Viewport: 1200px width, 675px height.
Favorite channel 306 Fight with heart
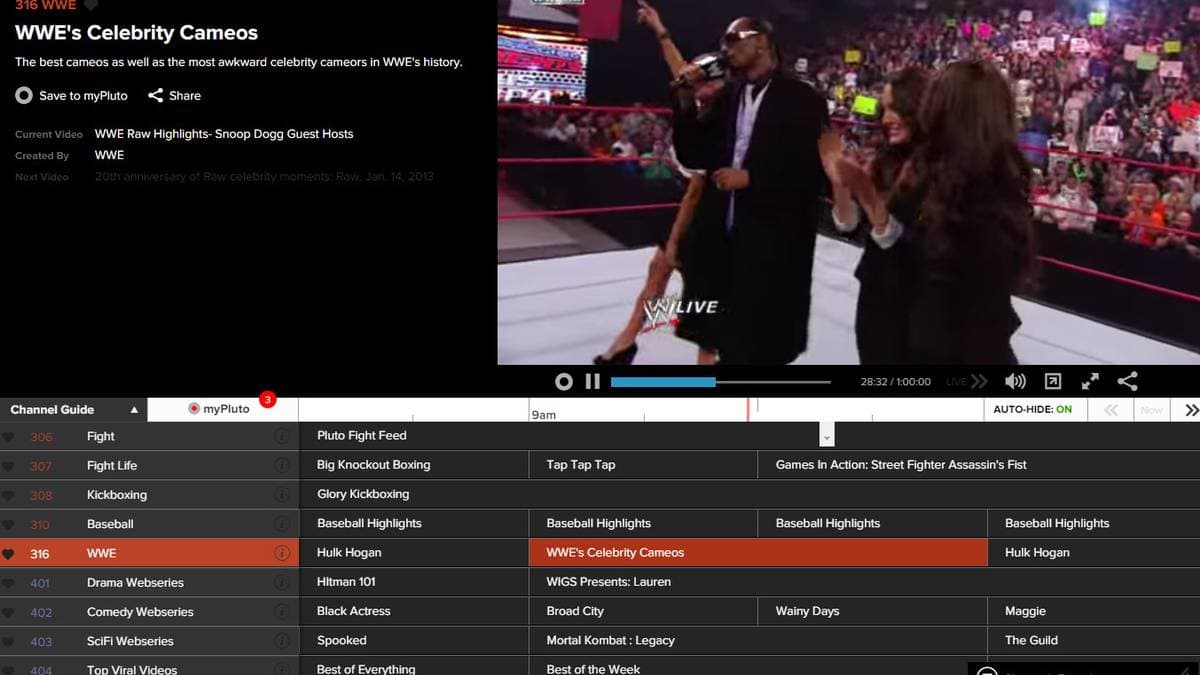click(x=9, y=437)
